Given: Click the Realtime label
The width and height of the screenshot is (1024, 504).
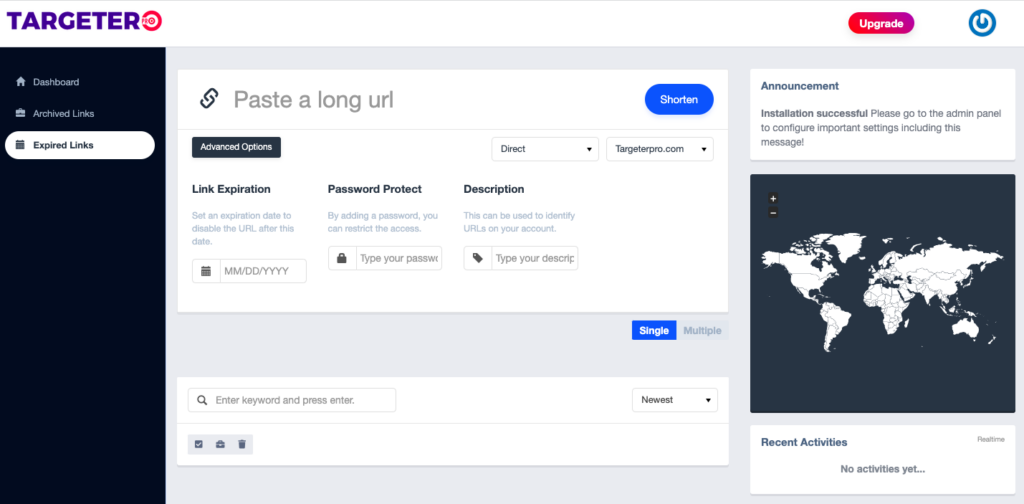Looking at the screenshot, I should pos(991,439).
